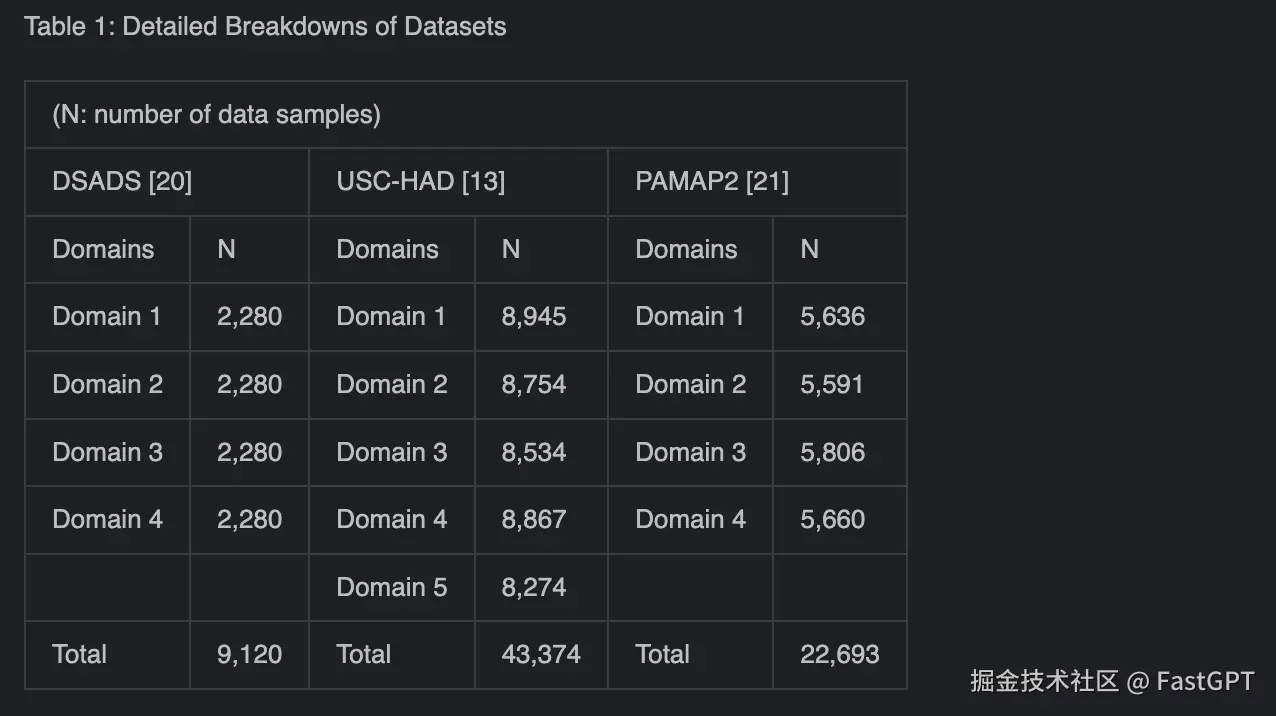Click the USC-HAD total value 43,374

541,655
